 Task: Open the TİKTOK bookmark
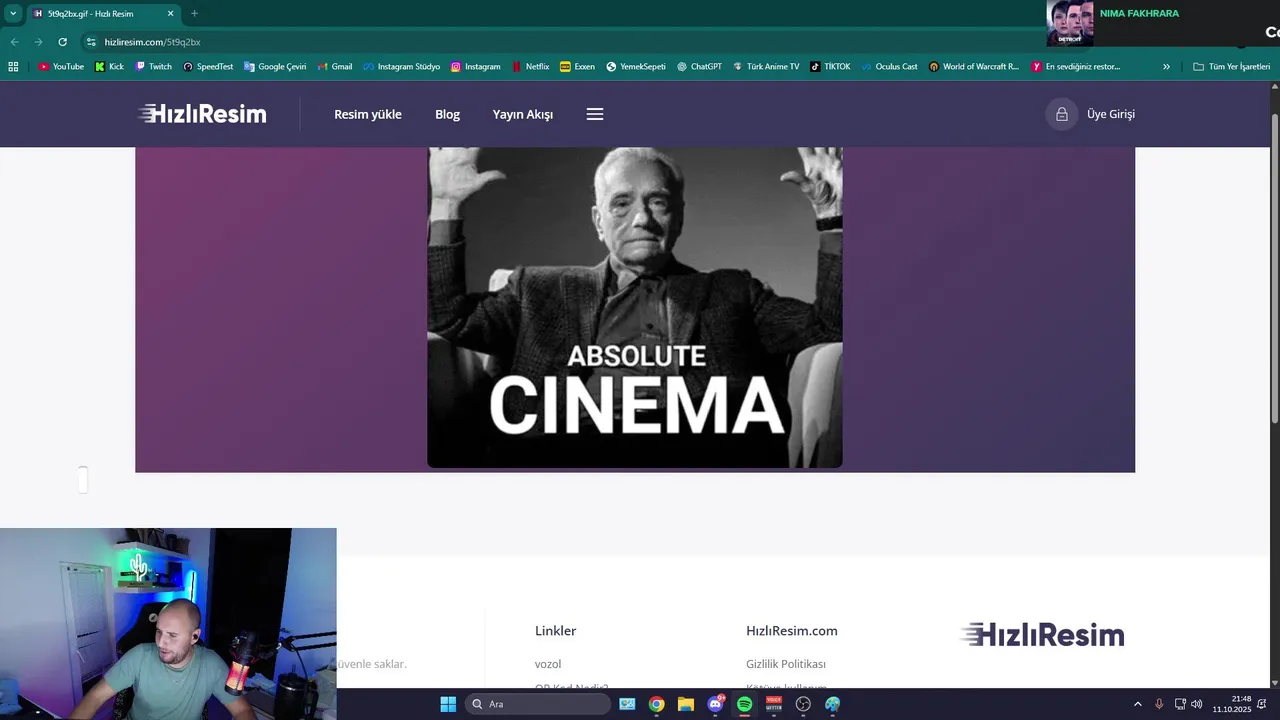(x=830, y=66)
